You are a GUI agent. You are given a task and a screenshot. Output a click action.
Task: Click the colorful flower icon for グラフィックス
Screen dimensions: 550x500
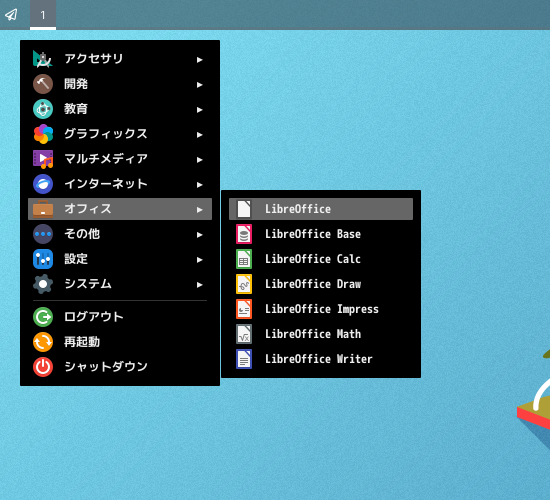(43, 134)
